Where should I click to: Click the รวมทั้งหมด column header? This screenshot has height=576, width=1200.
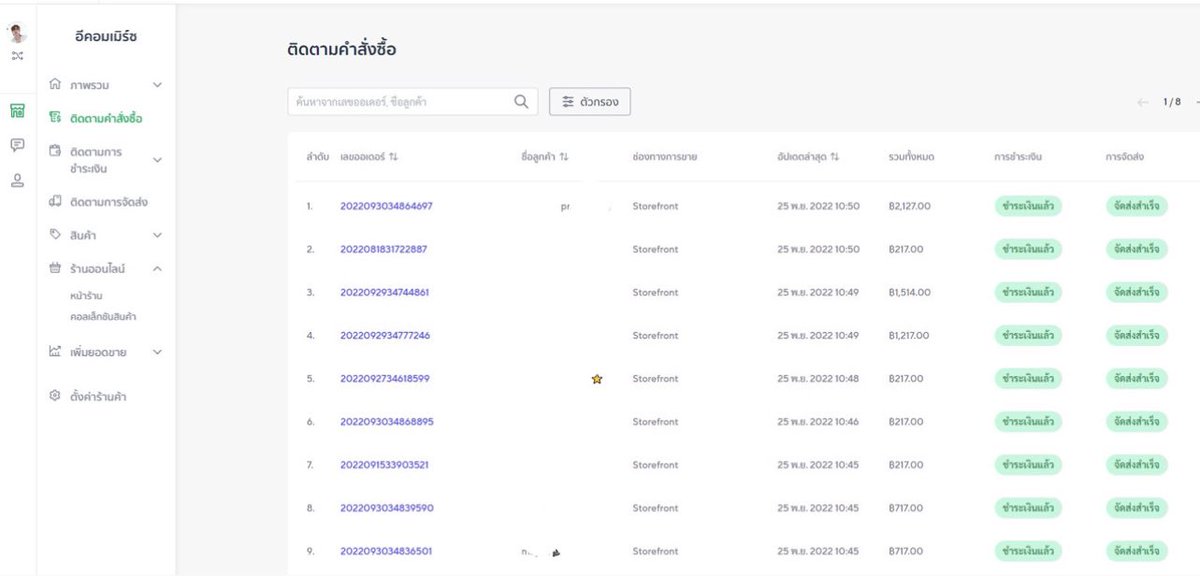(x=911, y=158)
